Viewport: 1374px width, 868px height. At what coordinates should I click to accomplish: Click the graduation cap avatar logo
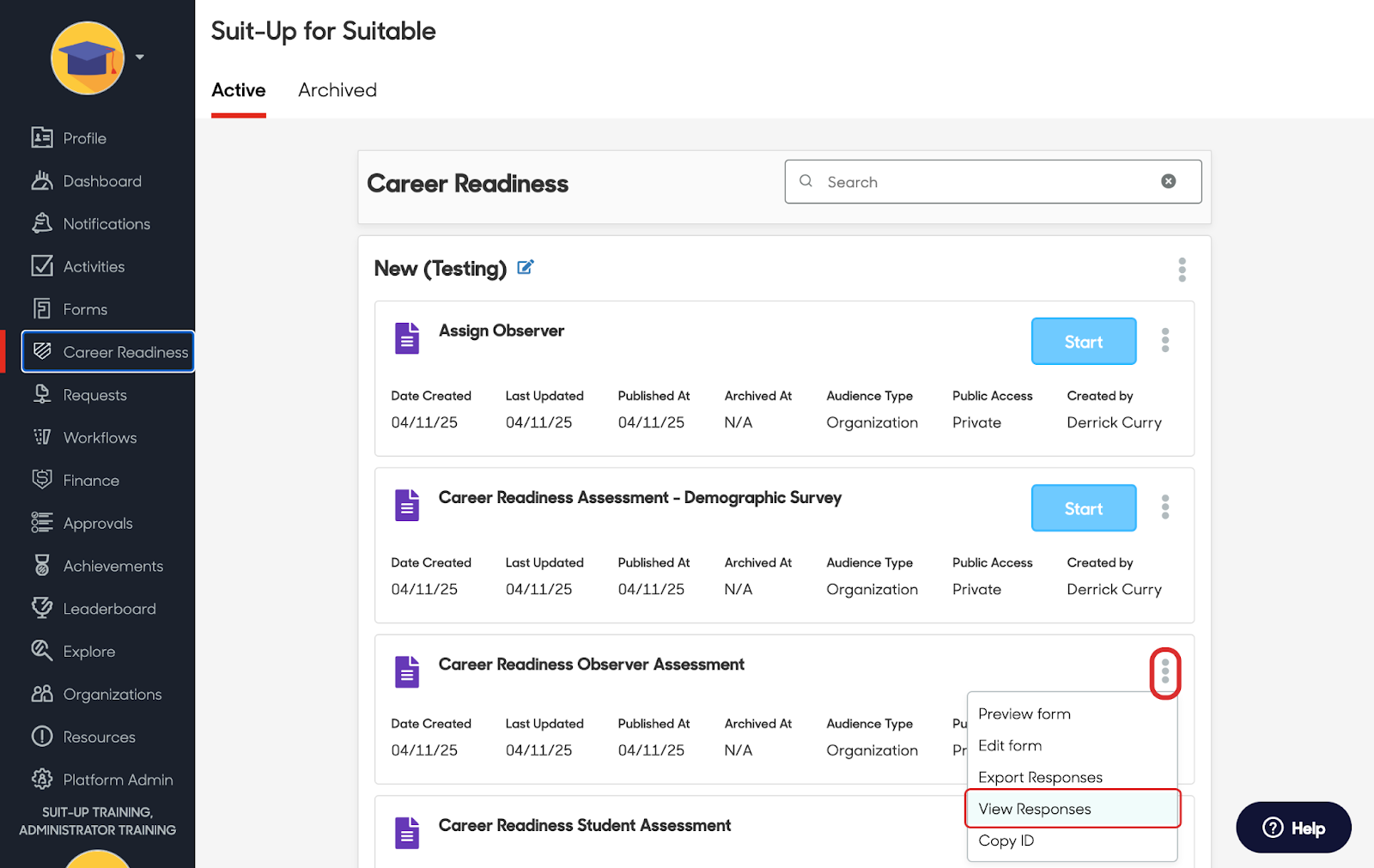88,58
